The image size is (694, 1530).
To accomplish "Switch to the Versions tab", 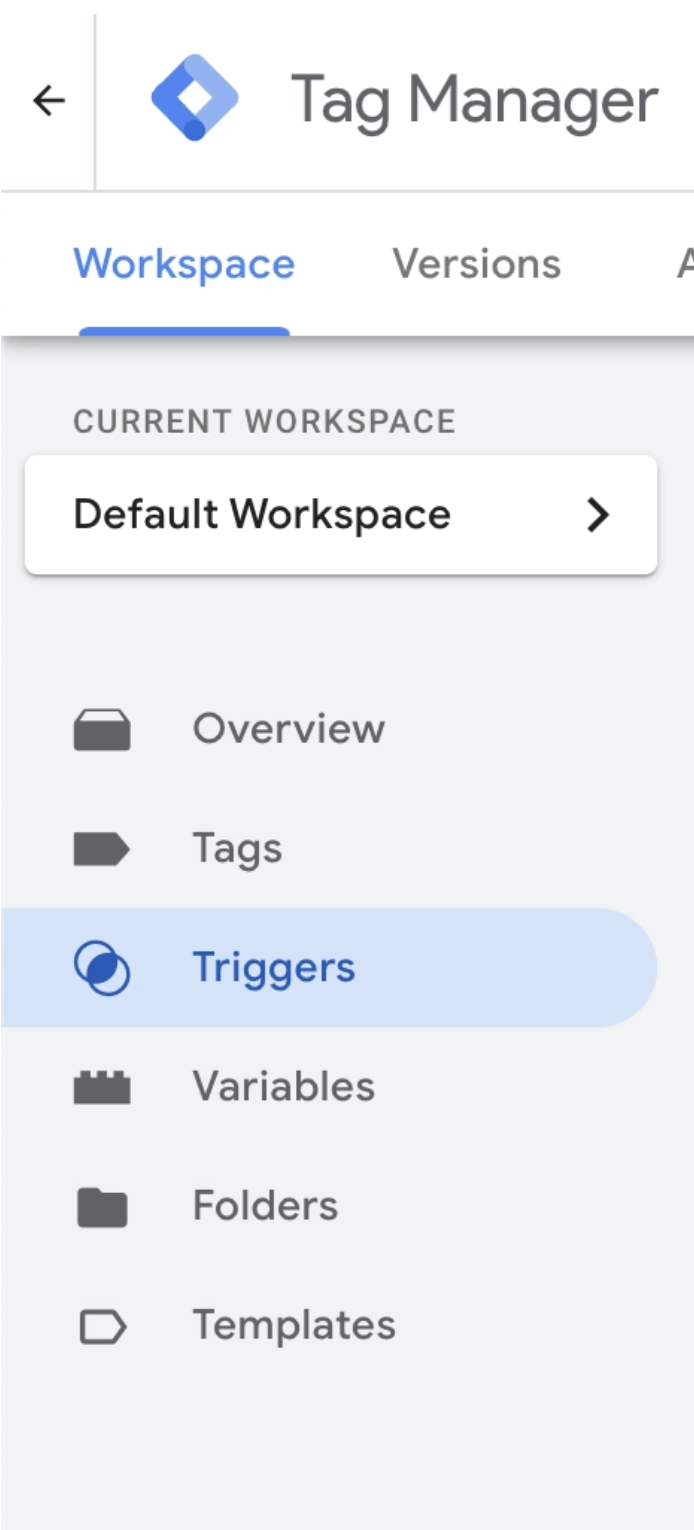I will [477, 264].
